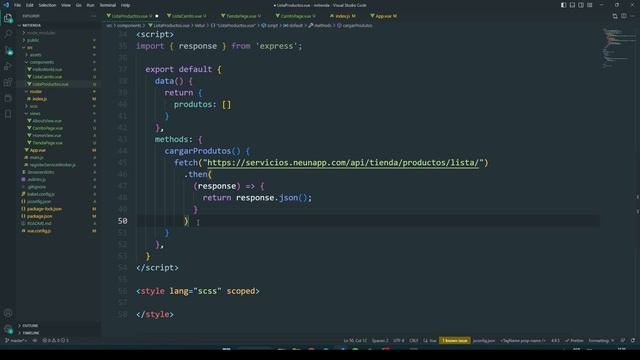640x360 pixels.
Task: Click the unsaved dot on ListaProductos.vue tab
Action: point(157,16)
